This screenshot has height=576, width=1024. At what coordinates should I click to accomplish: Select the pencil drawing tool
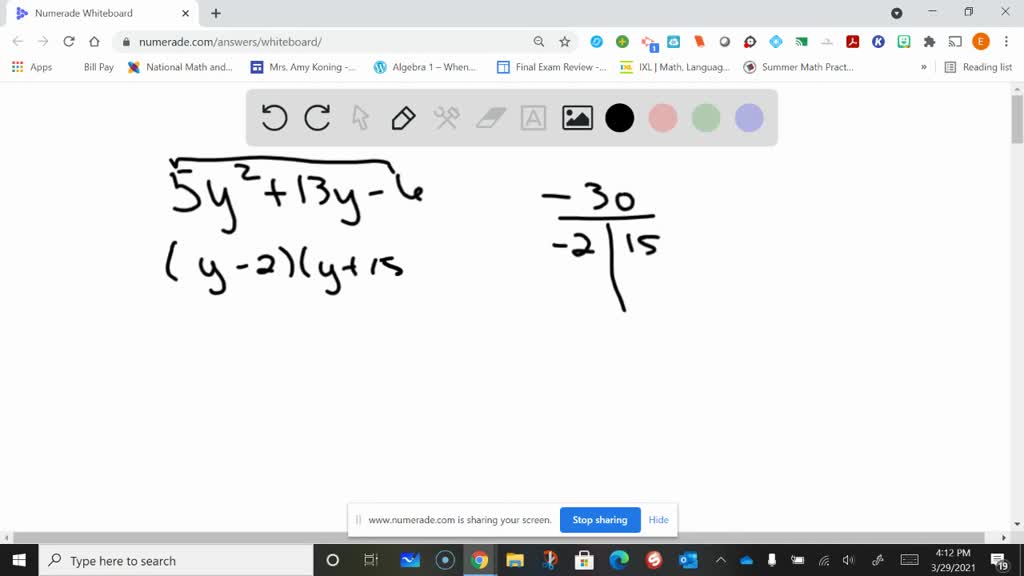pos(402,117)
